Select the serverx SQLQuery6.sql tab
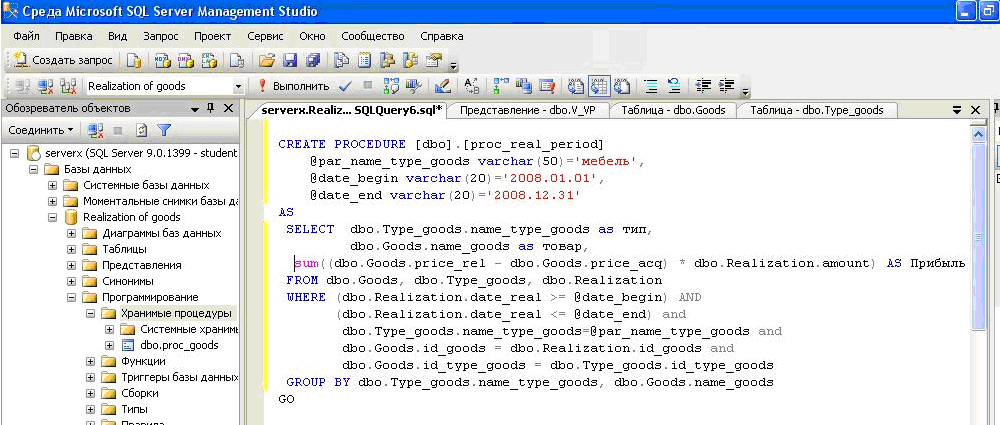The width and height of the screenshot is (1000, 425). [351, 110]
